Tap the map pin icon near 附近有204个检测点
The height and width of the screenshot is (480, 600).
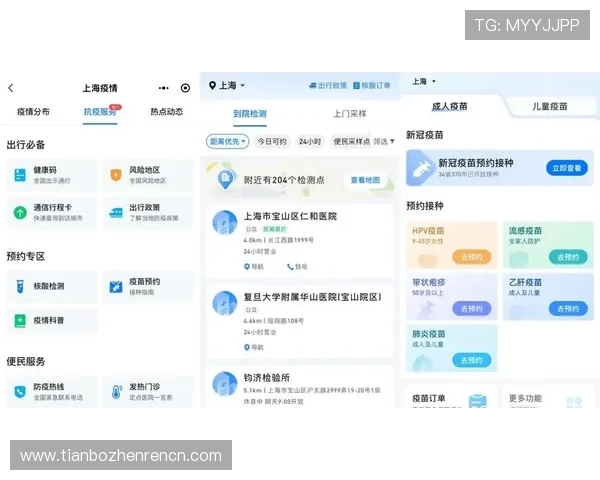(x=225, y=179)
